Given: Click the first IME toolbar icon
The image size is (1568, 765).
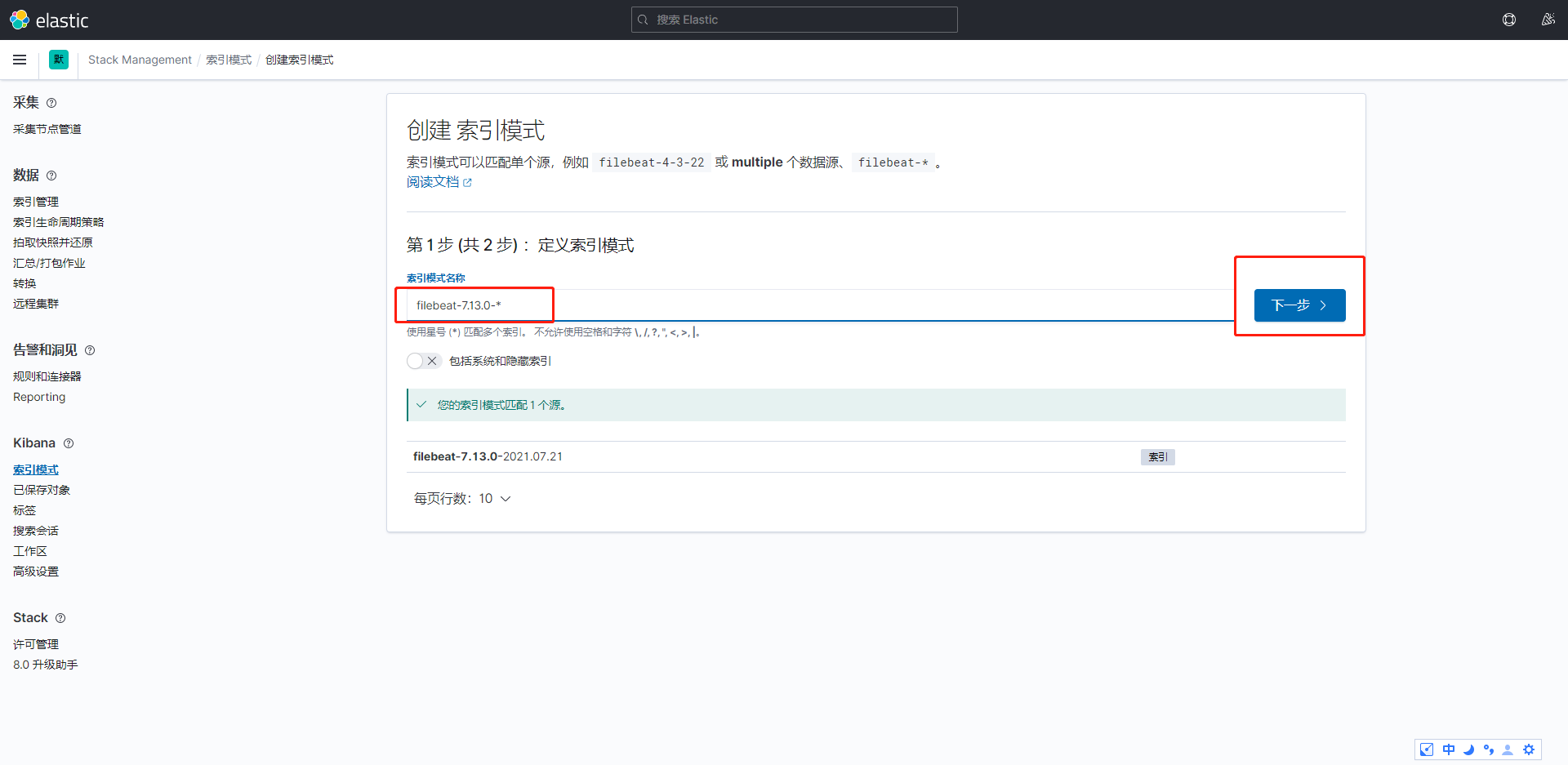Looking at the screenshot, I should [x=1427, y=749].
